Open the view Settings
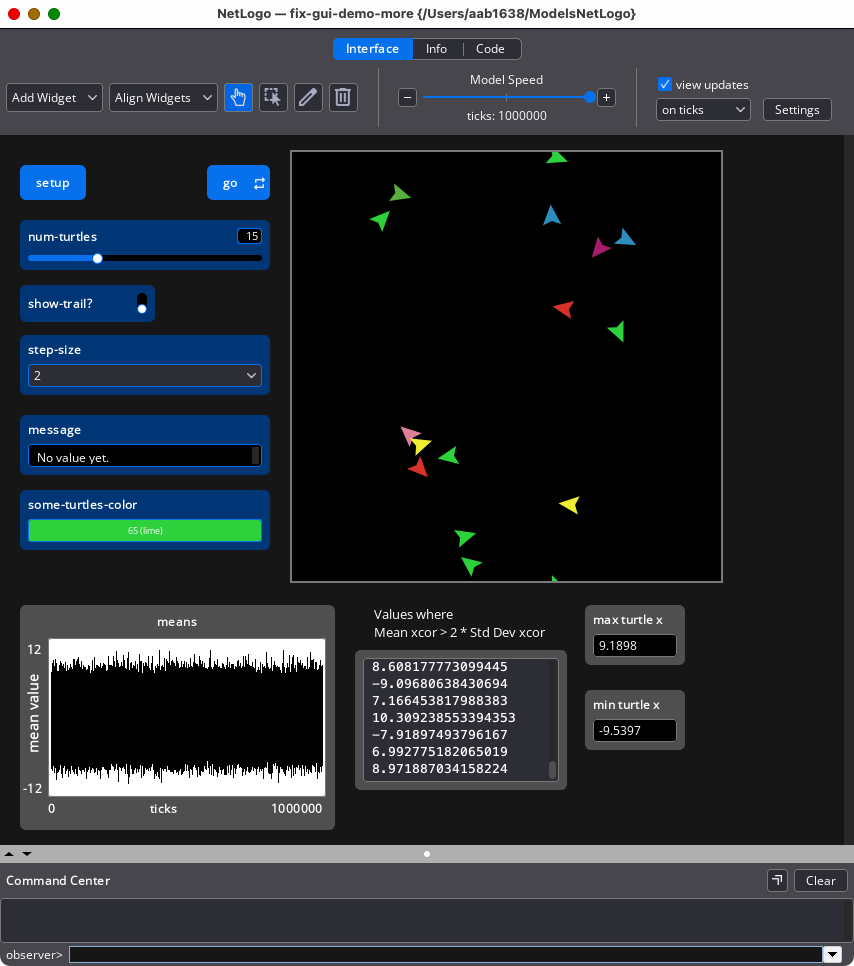 click(797, 110)
